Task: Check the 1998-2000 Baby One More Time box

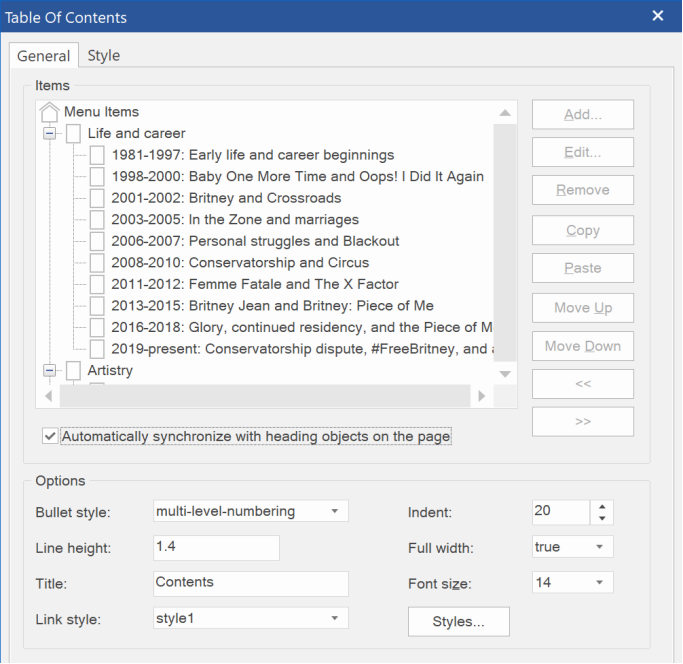Action: (x=97, y=176)
